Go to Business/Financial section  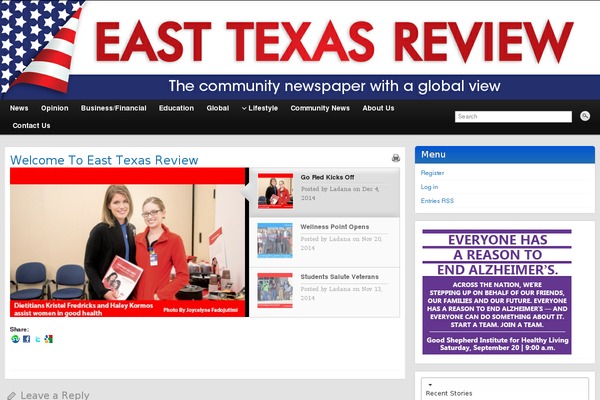114,108
